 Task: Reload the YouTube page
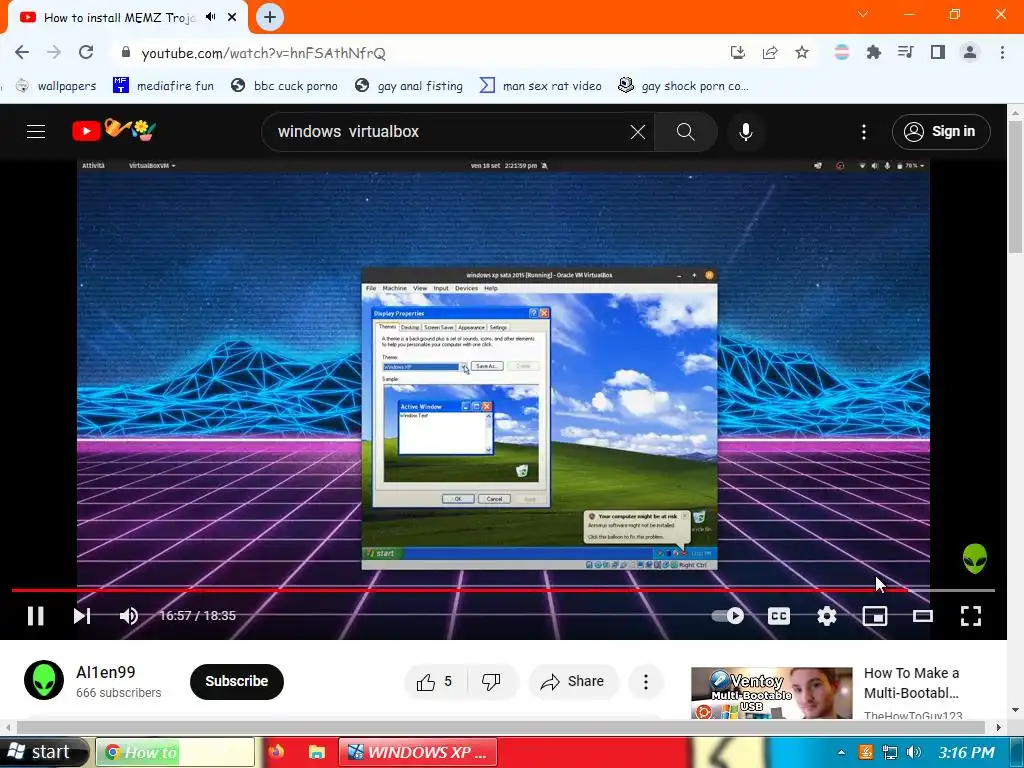click(86, 52)
